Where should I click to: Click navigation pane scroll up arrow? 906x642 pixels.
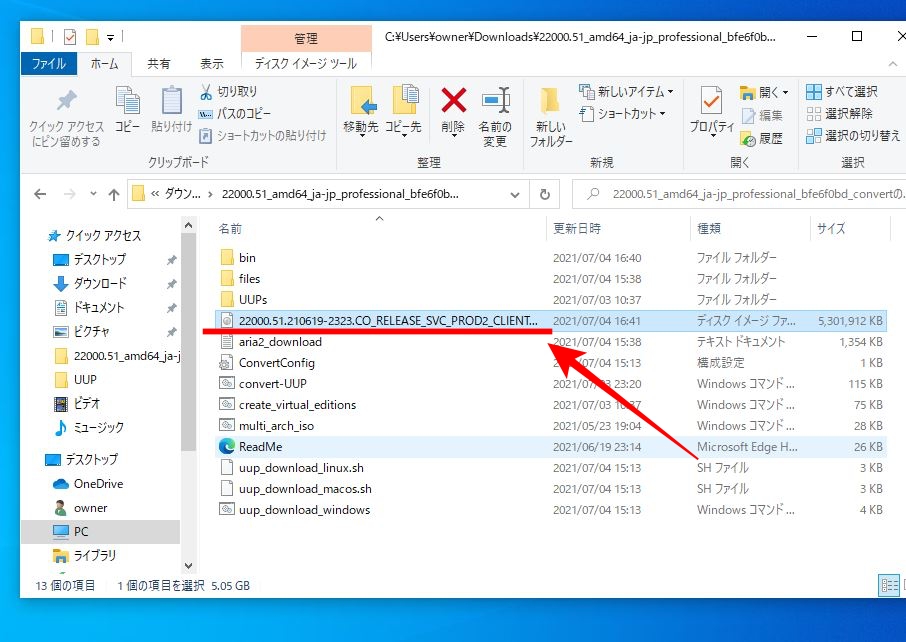coord(188,226)
